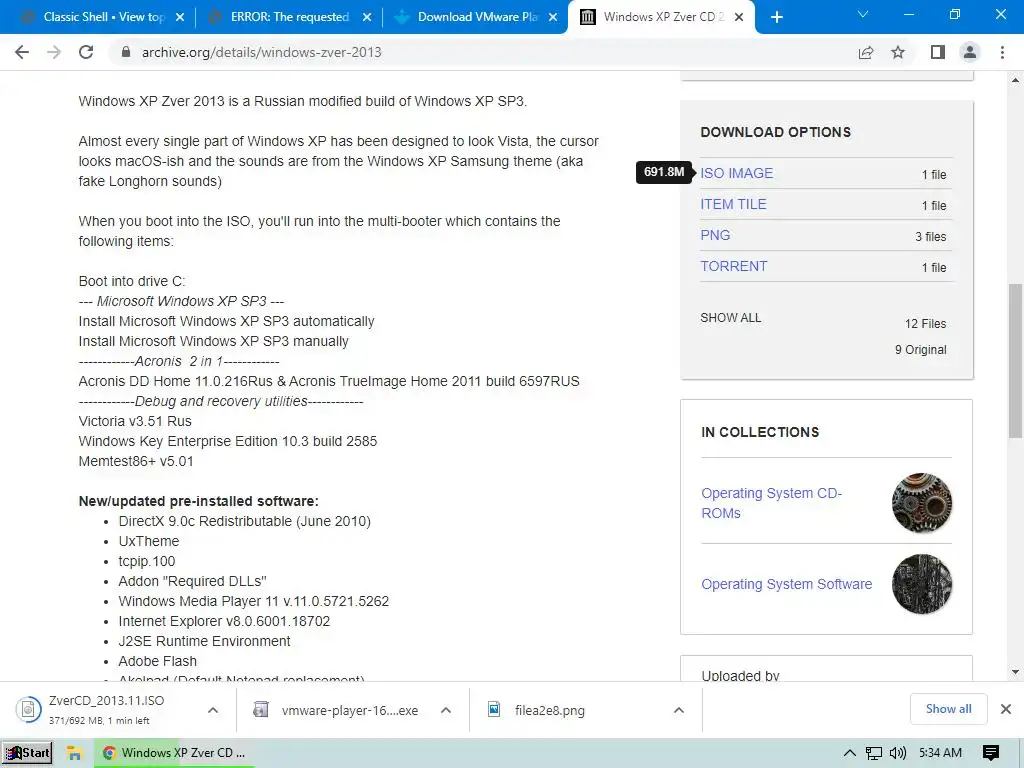This screenshot has height=768, width=1024.
Task: Download the ISO IMAGE file
Action: click(736, 173)
